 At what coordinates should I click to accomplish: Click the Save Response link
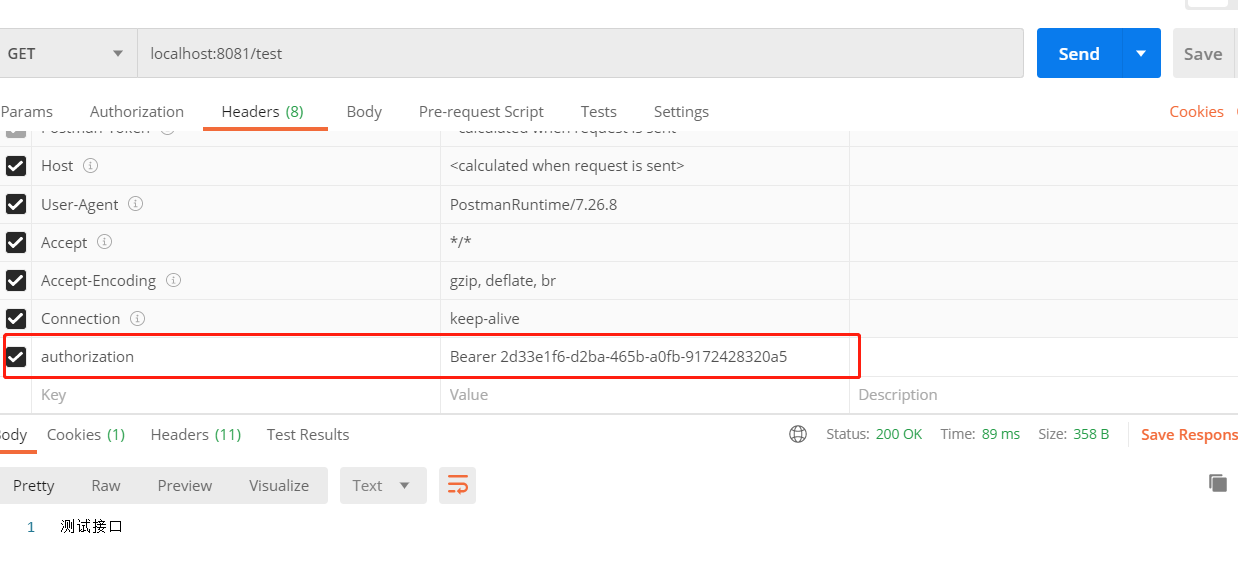pos(1189,434)
